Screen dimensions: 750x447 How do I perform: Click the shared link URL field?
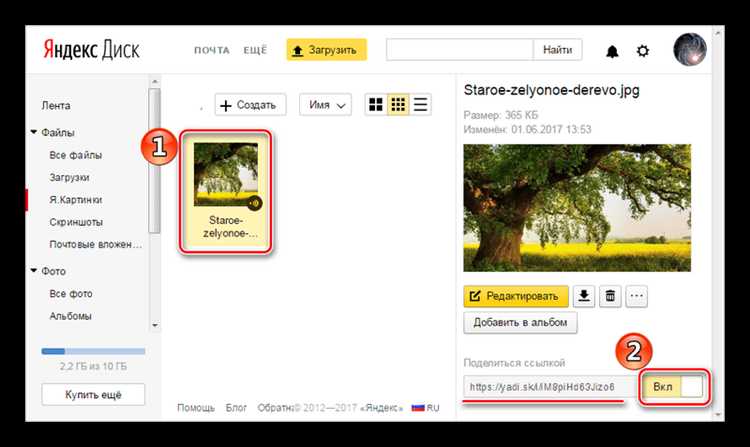(x=550, y=387)
